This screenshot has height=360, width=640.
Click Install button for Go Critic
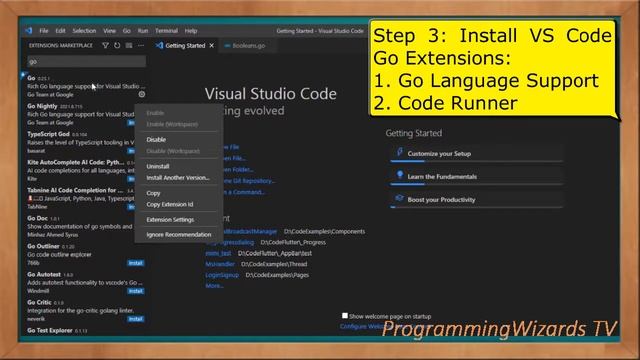[x=136, y=319]
